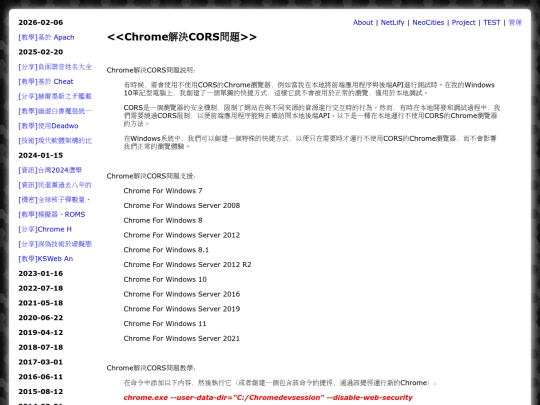Click 'Chrome For Windows Server 2021' item

point(181,339)
